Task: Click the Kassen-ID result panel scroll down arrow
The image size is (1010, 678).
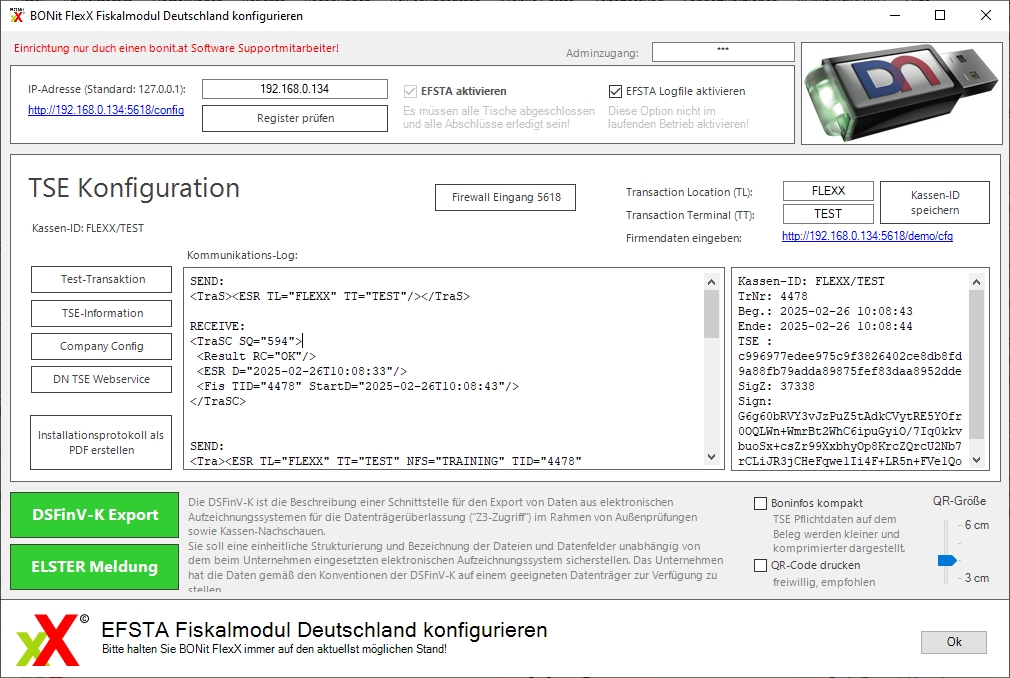Action: (977, 460)
